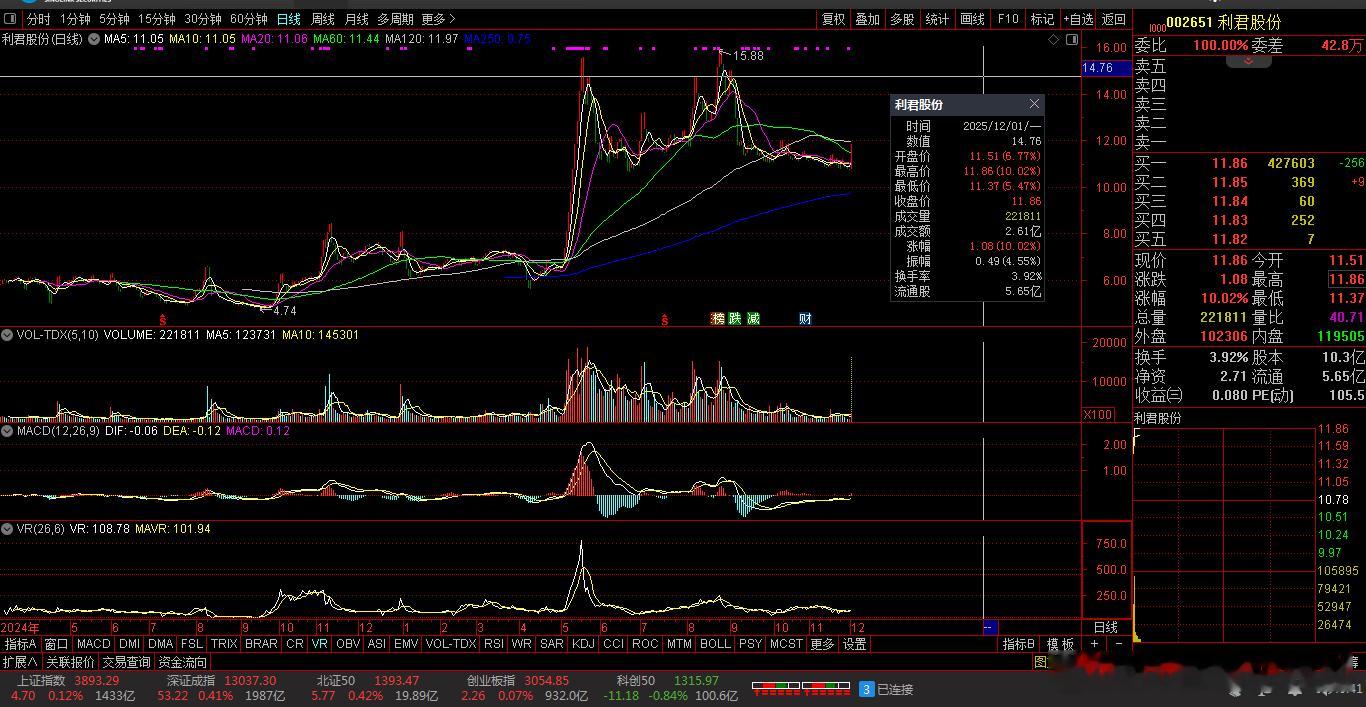Open the MACD panel indicator dropdown

click(x=8, y=431)
